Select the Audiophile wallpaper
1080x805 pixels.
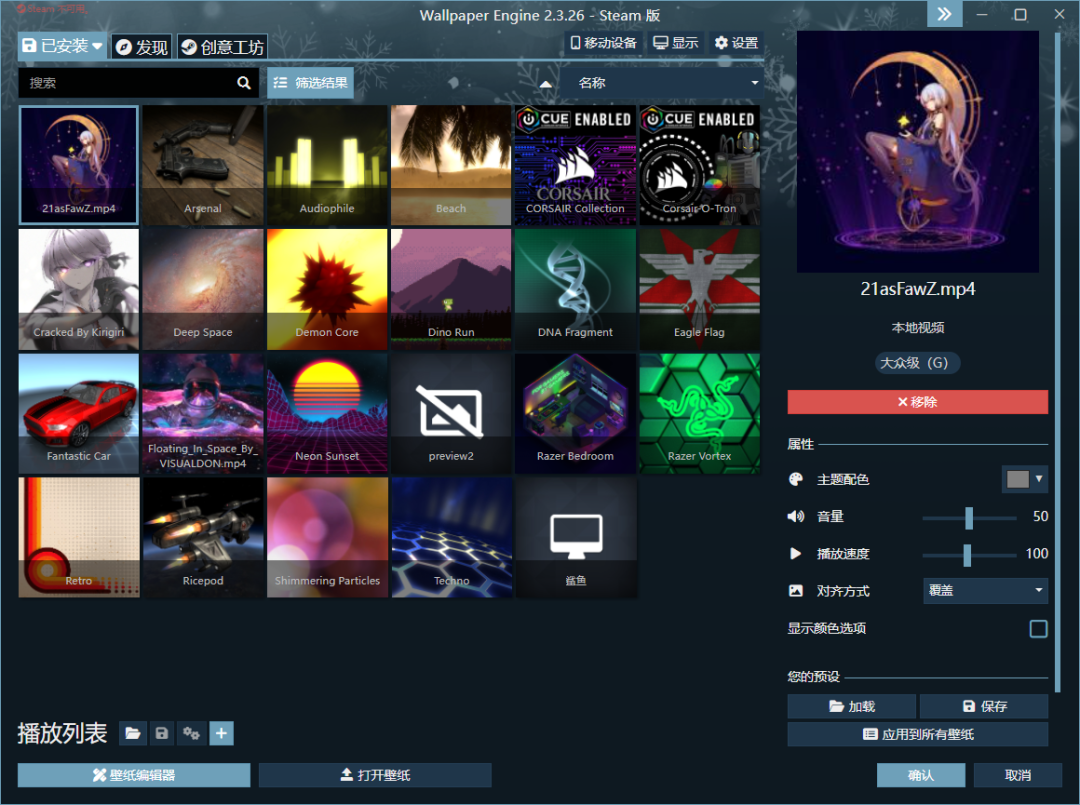click(327, 165)
